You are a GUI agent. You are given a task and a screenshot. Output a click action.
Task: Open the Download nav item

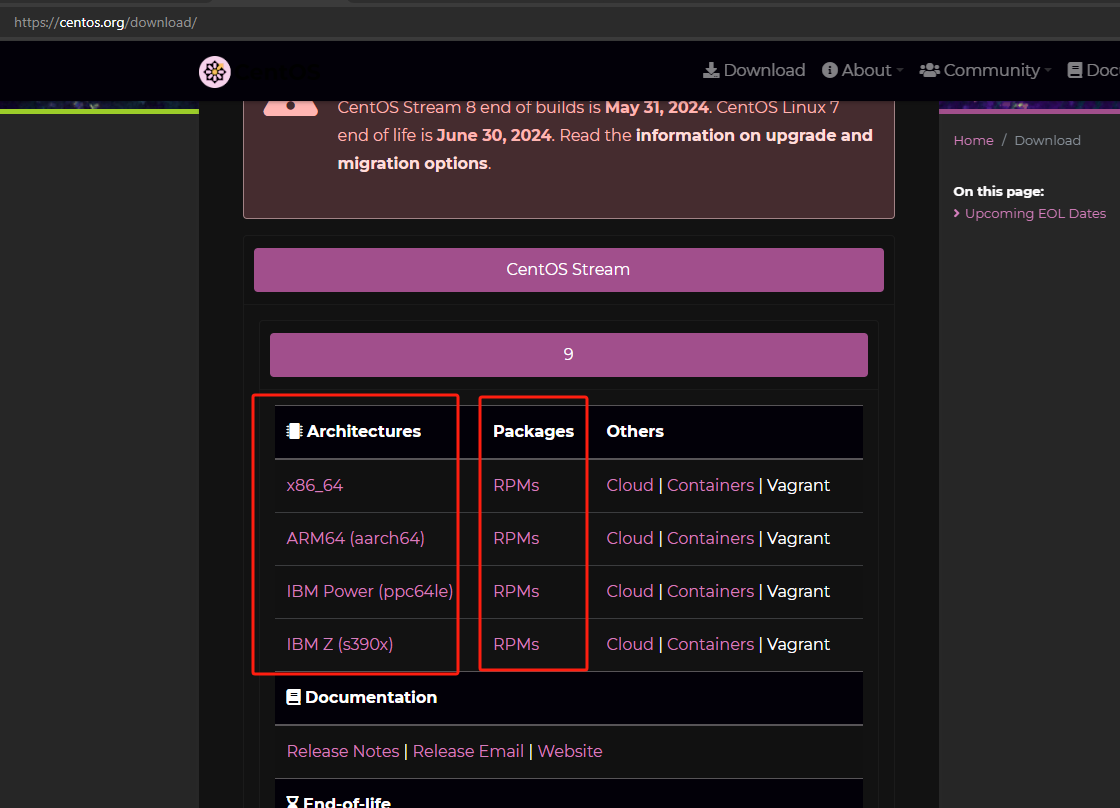(754, 70)
